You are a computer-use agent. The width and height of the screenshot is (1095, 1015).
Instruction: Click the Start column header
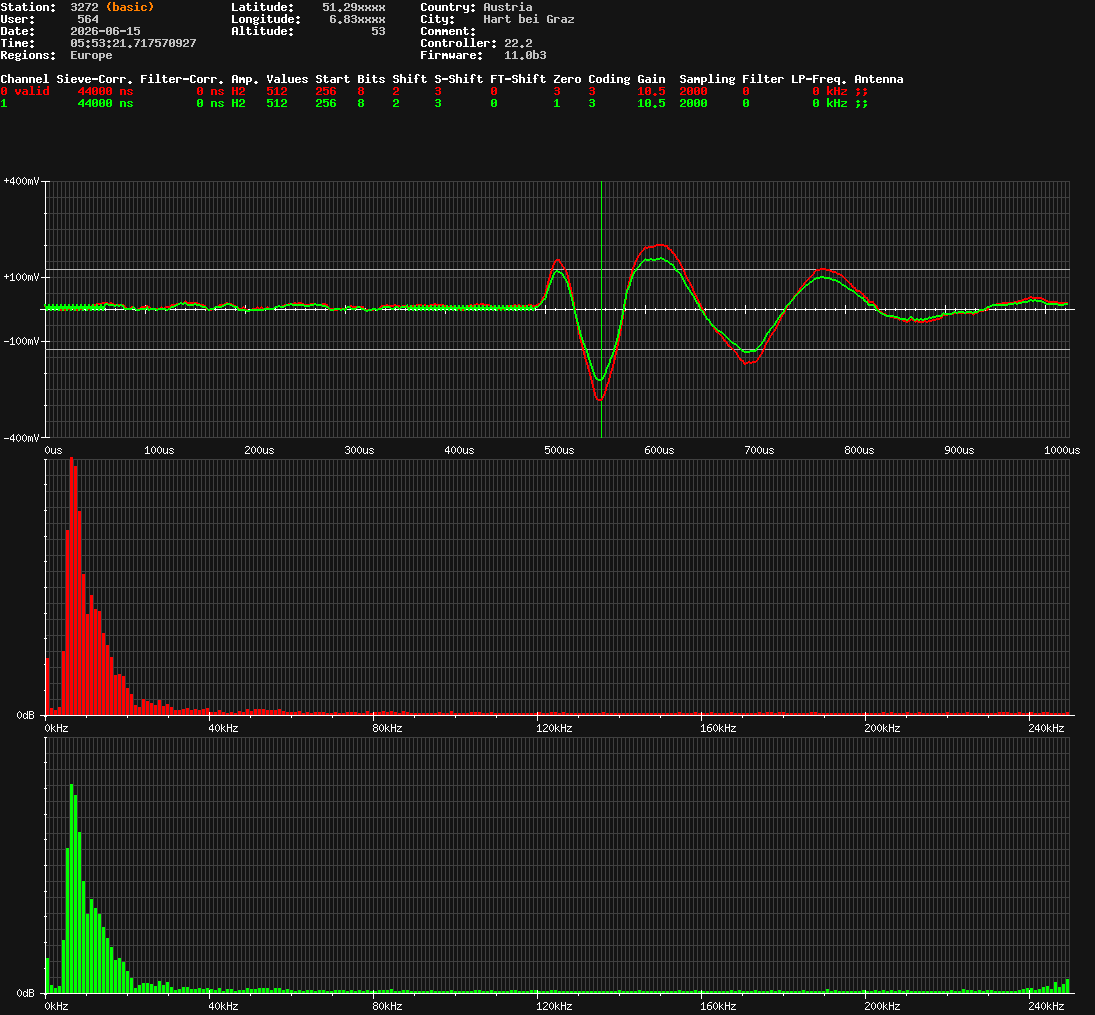tap(332, 79)
